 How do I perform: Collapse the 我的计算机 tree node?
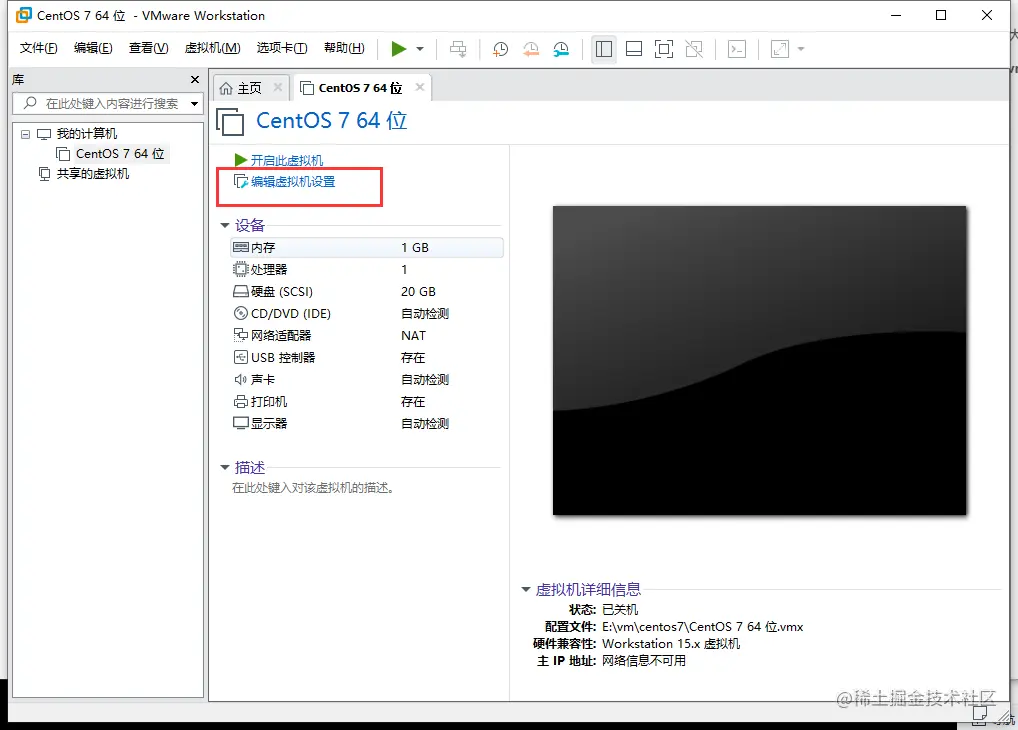pyautogui.click(x=25, y=134)
